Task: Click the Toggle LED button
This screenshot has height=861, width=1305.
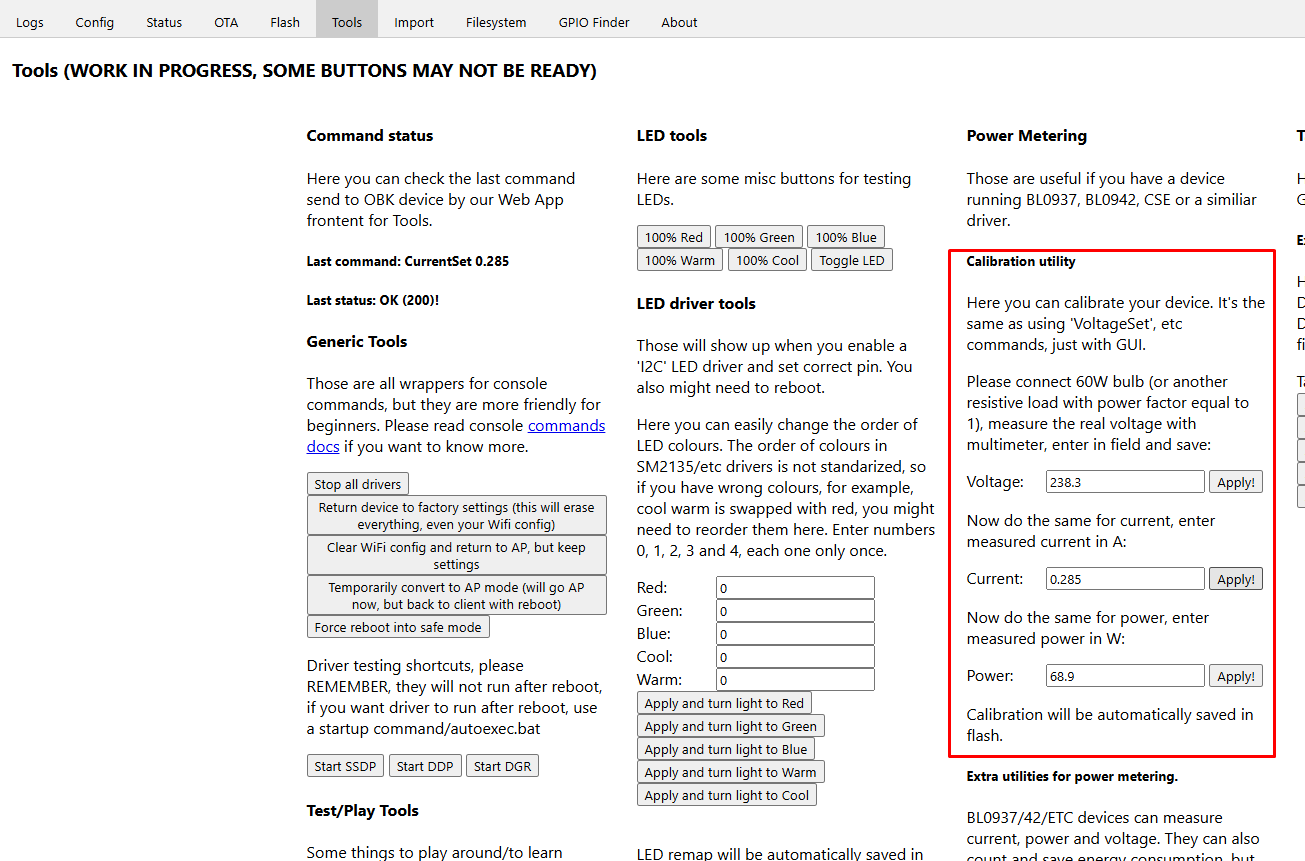Action: (x=852, y=260)
